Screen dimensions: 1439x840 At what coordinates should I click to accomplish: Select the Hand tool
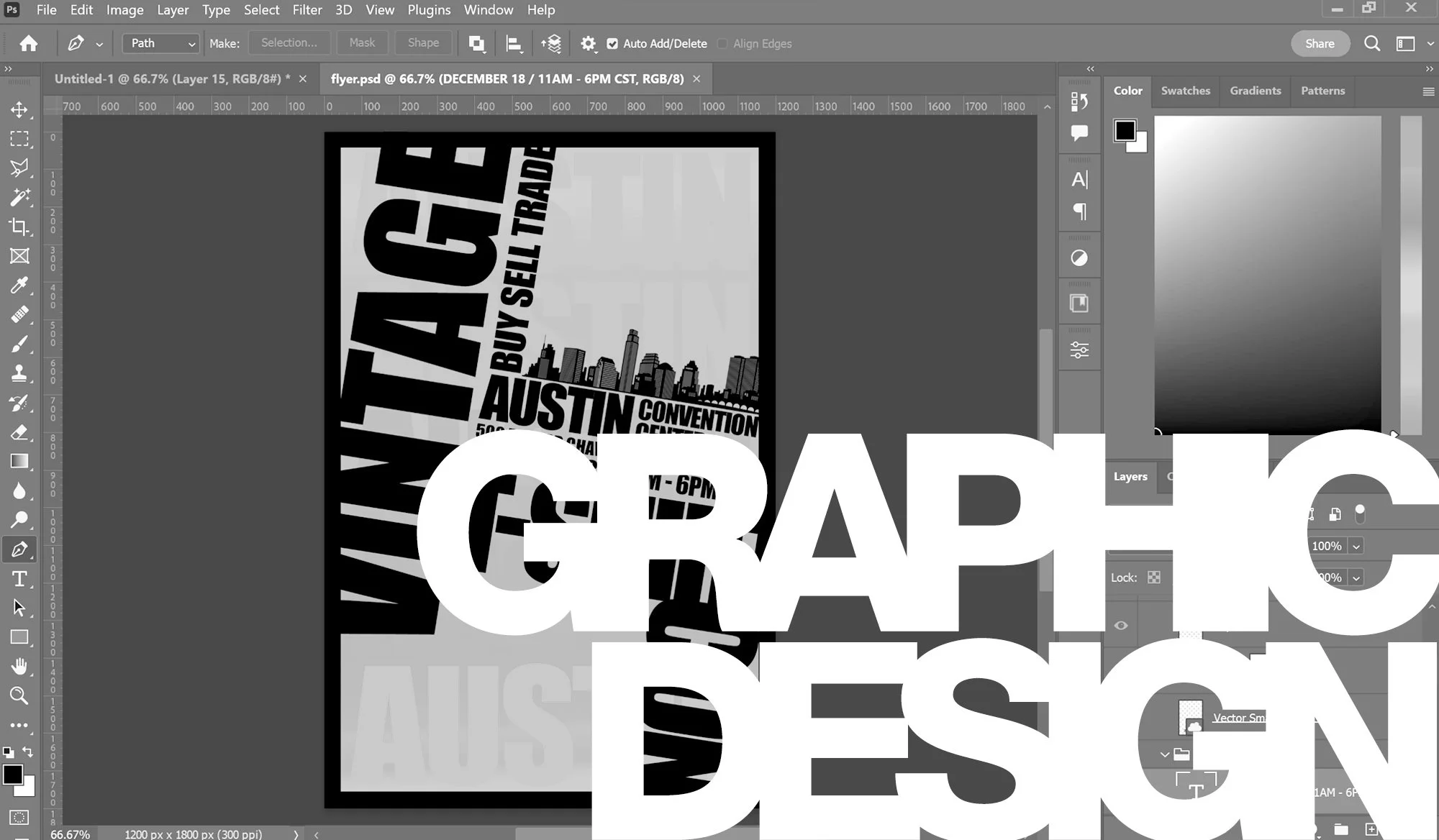[x=19, y=667]
